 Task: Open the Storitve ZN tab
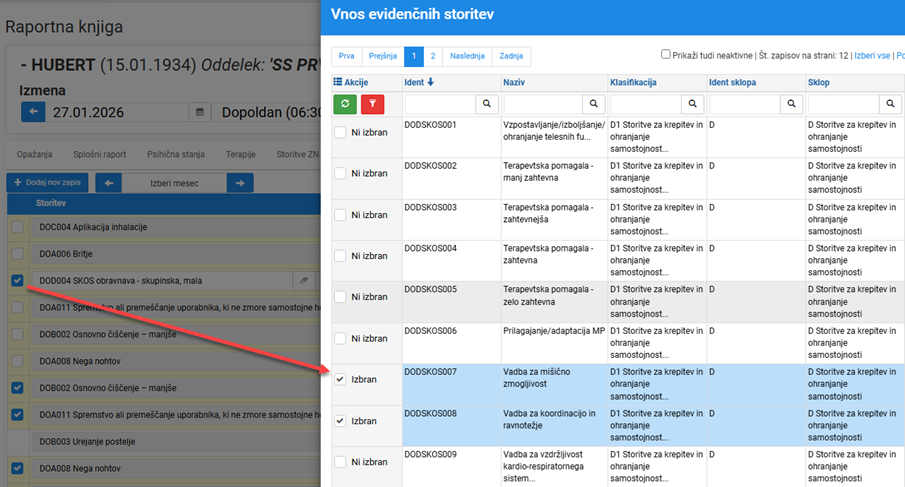(x=297, y=154)
